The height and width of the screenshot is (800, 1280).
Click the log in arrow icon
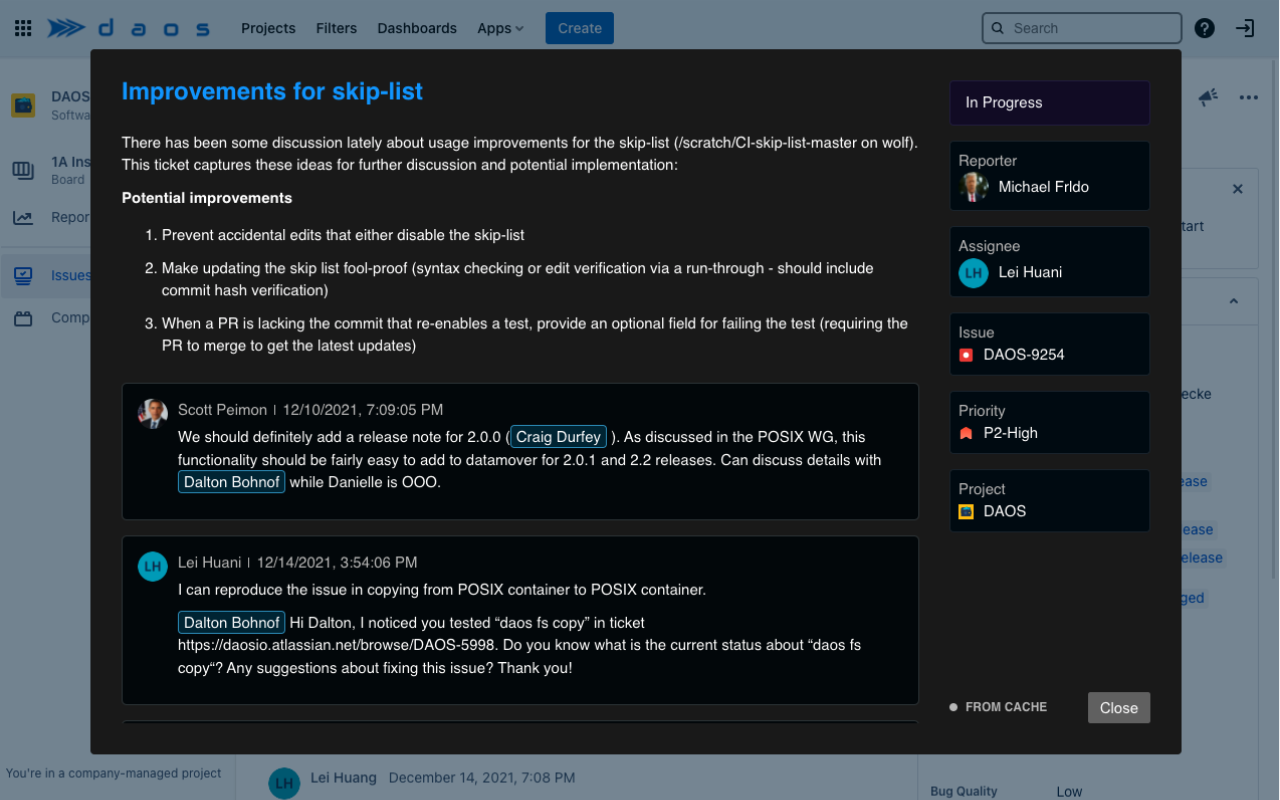click(1245, 28)
